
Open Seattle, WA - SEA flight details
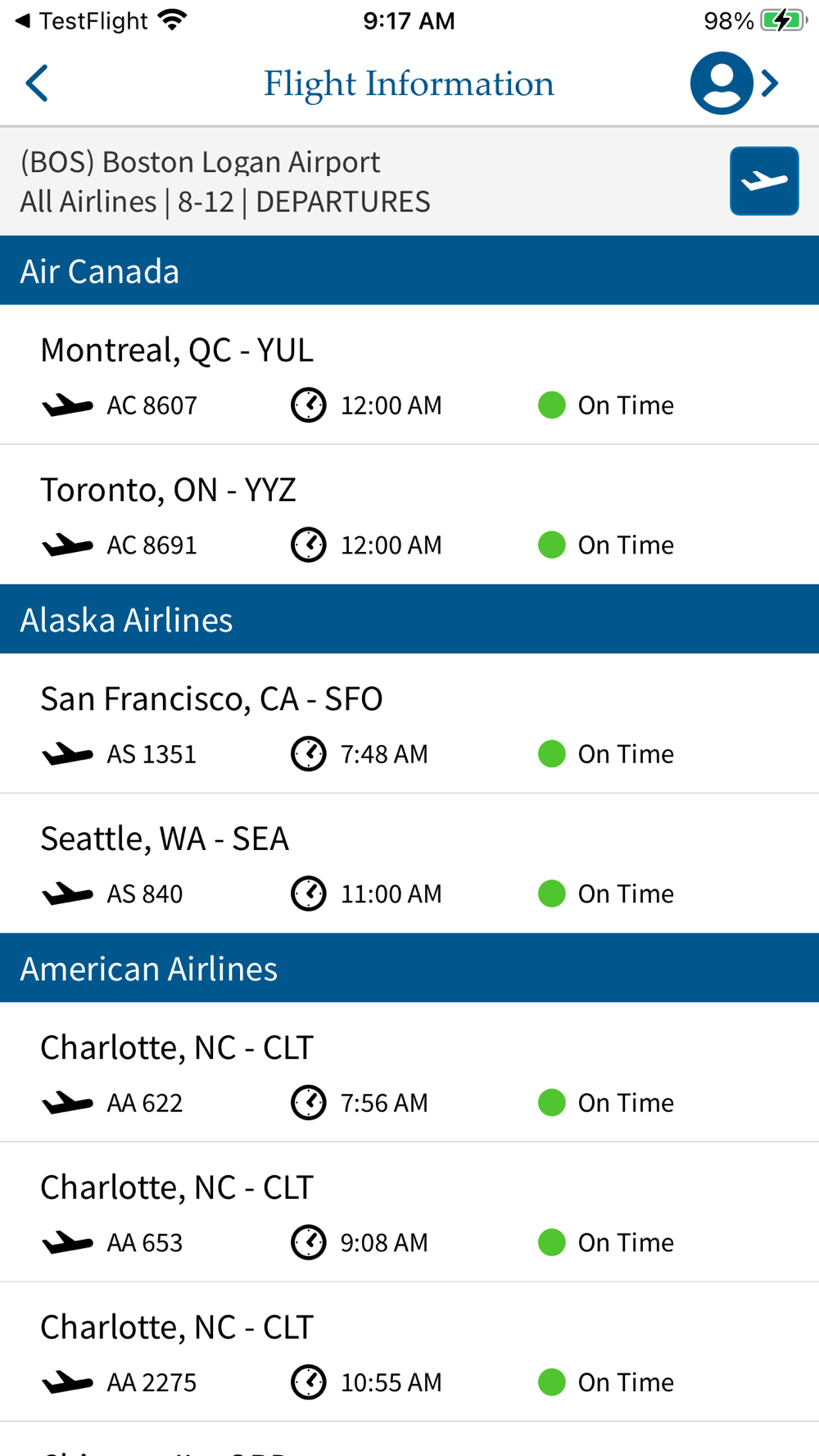[x=409, y=864]
